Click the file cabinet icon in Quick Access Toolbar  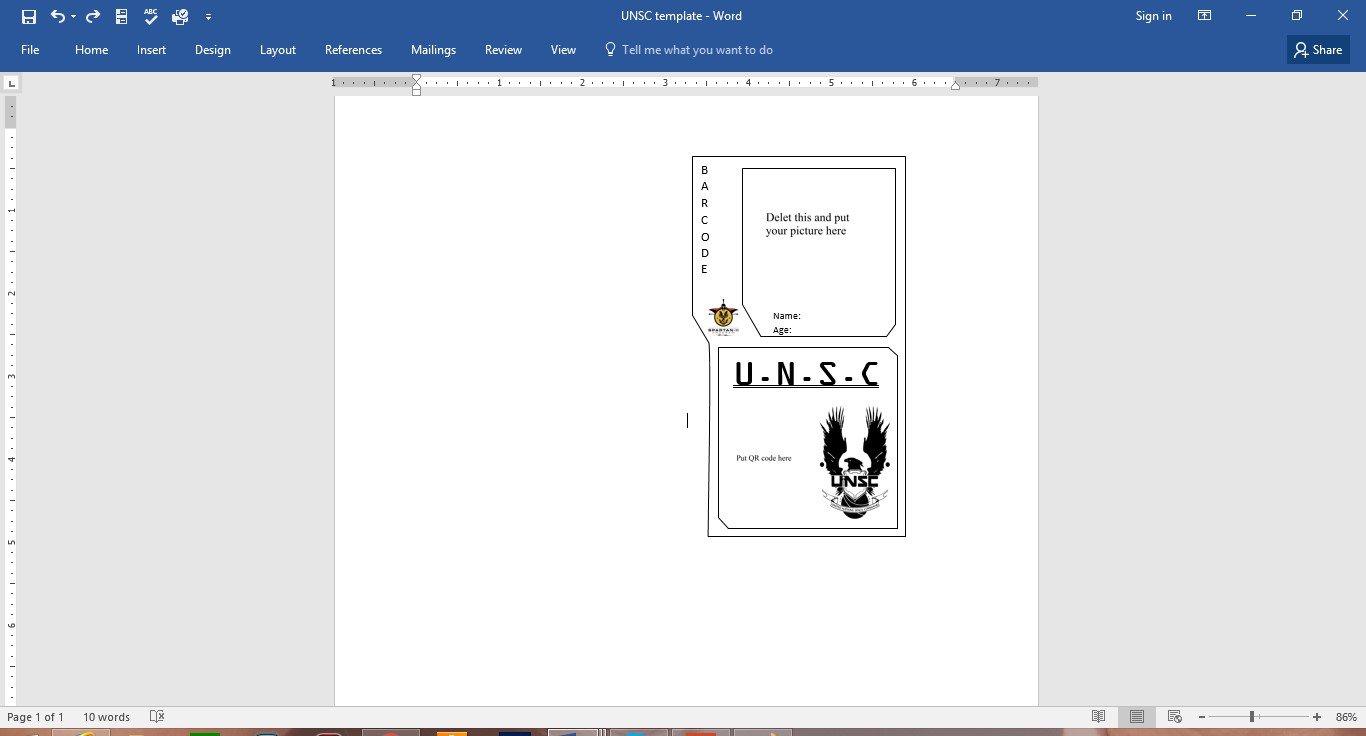click(121, 16)
